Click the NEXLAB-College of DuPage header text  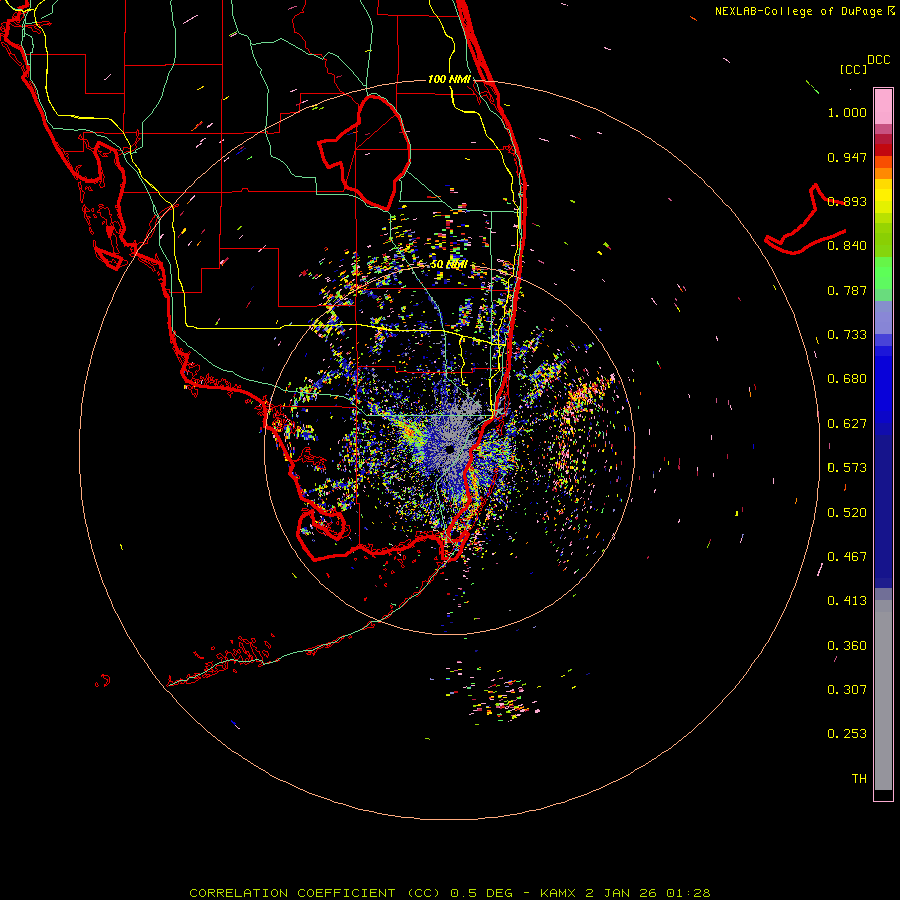pos(798,11)
